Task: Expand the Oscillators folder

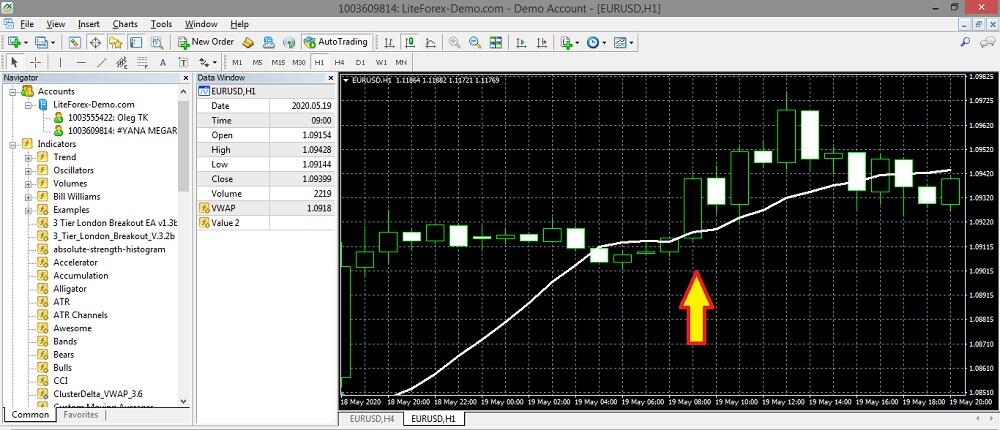Action: point(28,170)
